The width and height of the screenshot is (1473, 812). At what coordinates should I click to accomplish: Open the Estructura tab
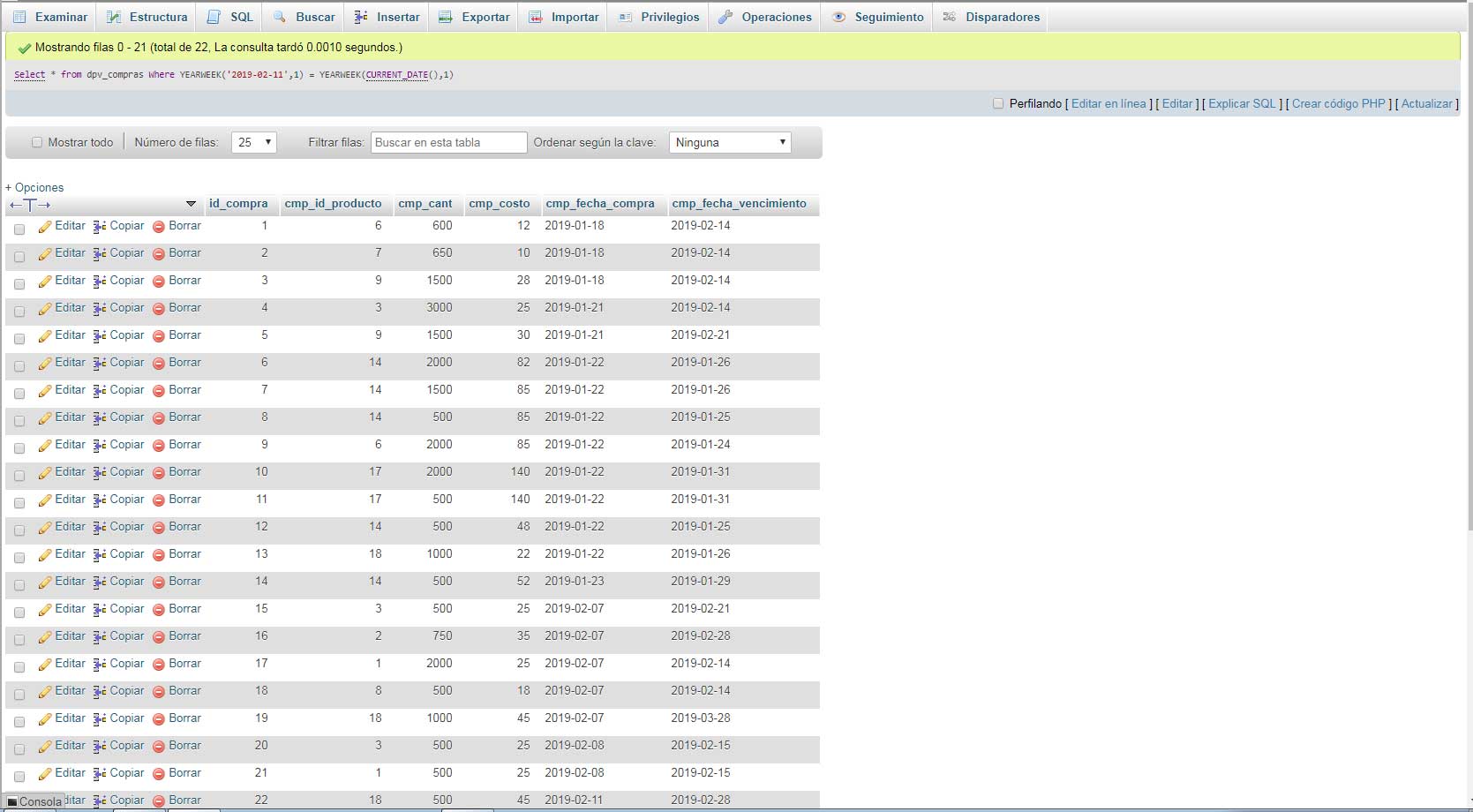(147, 17)
